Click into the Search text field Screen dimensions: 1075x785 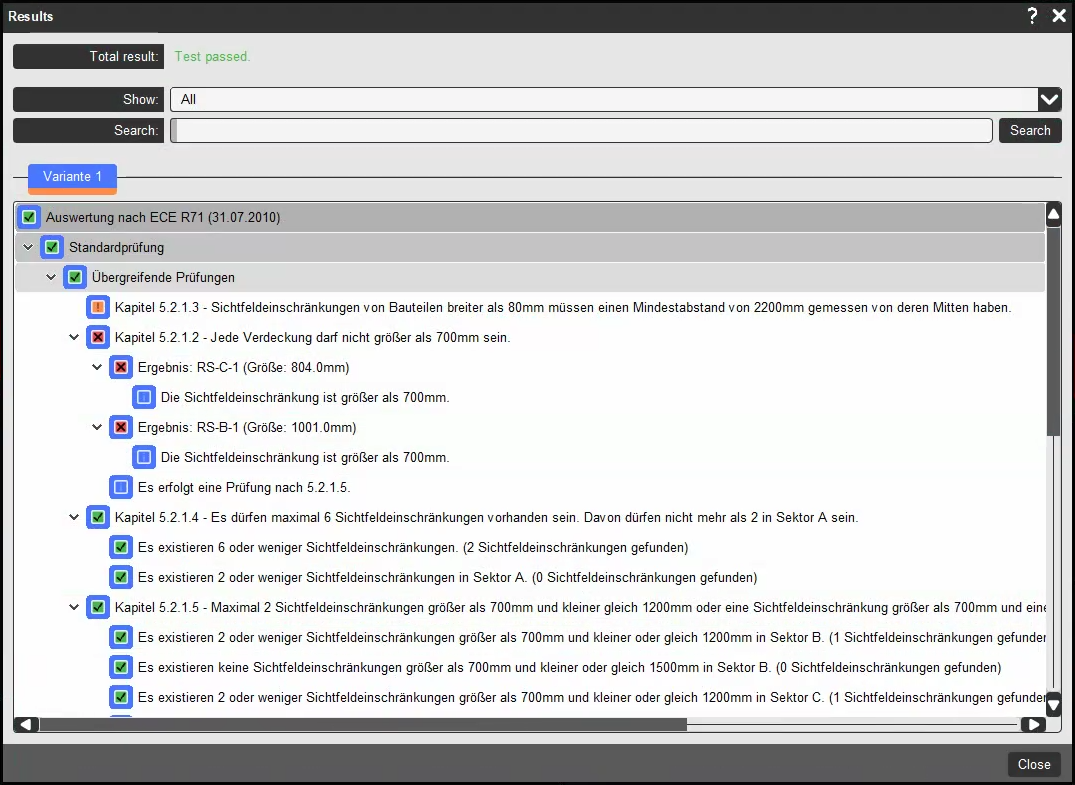point(582,130)
